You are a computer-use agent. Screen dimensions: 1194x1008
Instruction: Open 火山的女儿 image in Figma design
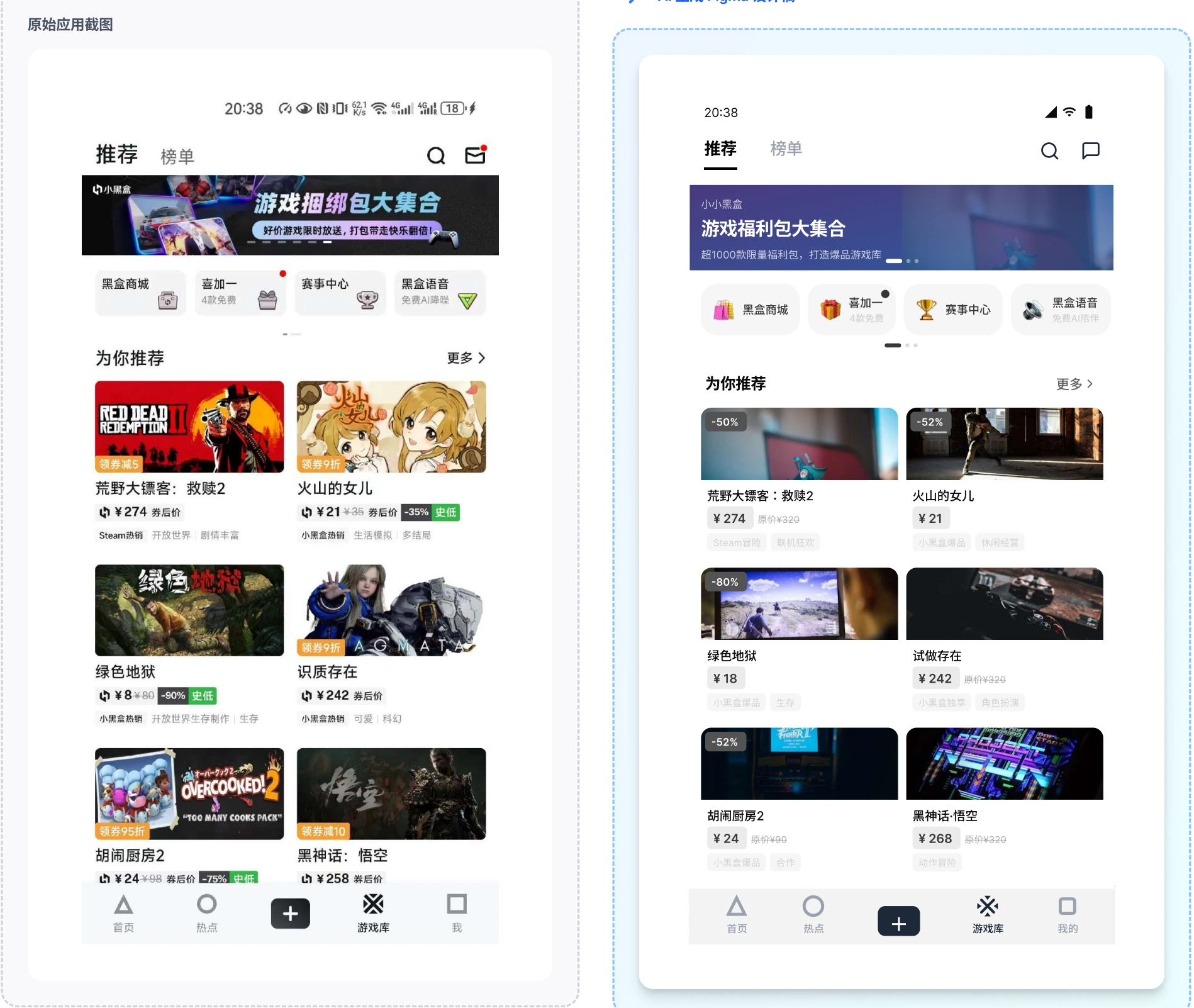(1004, 444)
